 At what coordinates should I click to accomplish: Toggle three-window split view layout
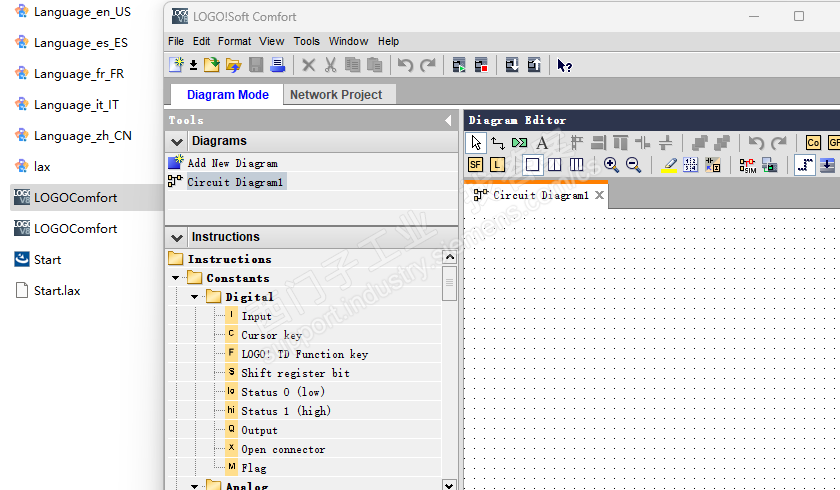(576, 164)
